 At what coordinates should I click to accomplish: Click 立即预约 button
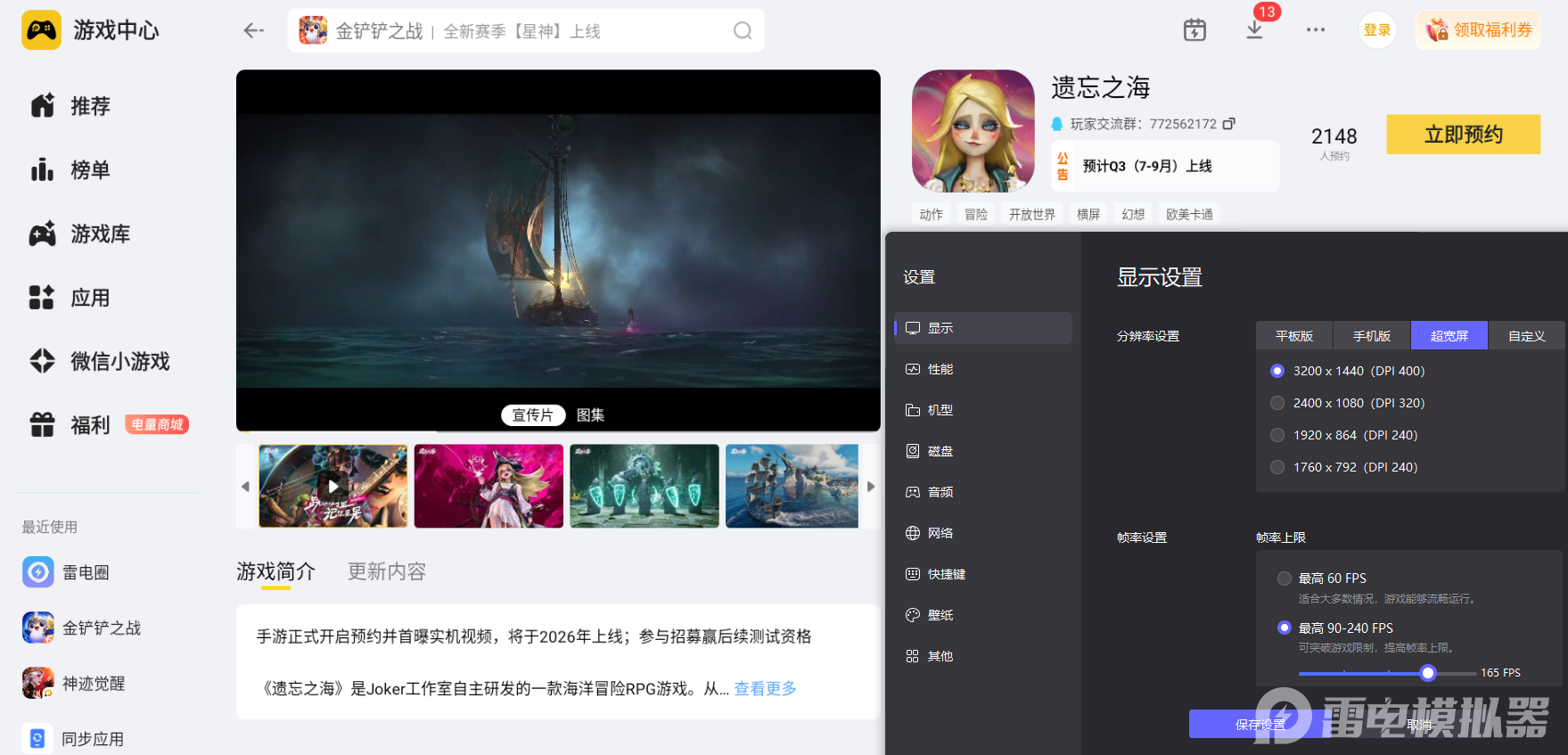(x=1462, y=135)
